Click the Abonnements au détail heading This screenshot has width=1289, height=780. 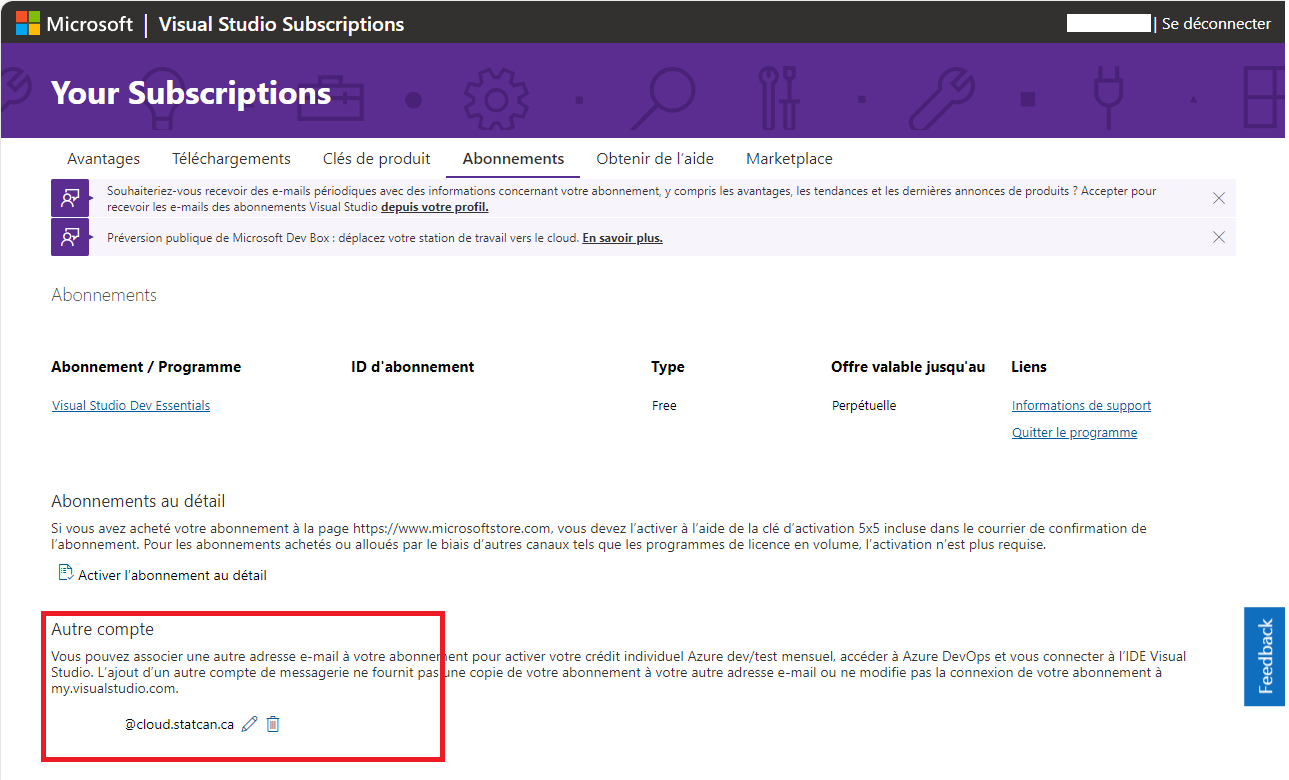pos(138,501)
